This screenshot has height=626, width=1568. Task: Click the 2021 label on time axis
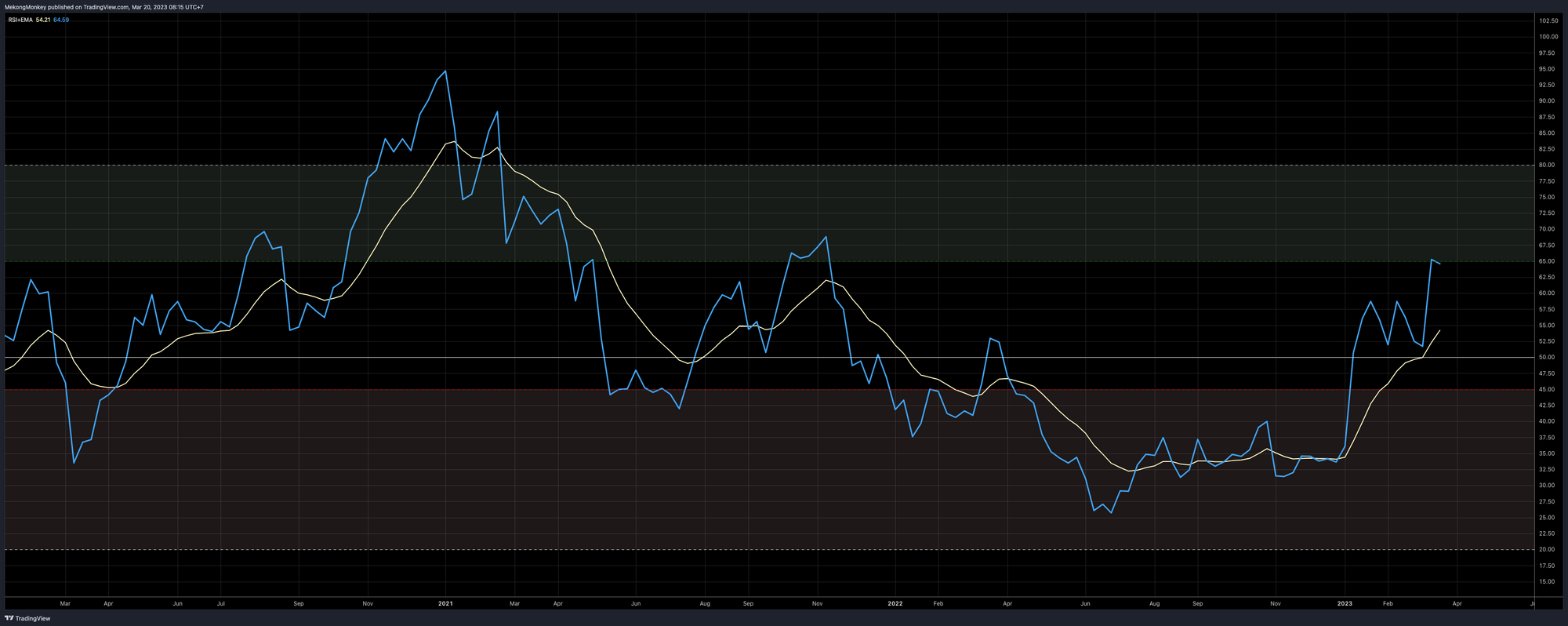click(x=445, y=604)
